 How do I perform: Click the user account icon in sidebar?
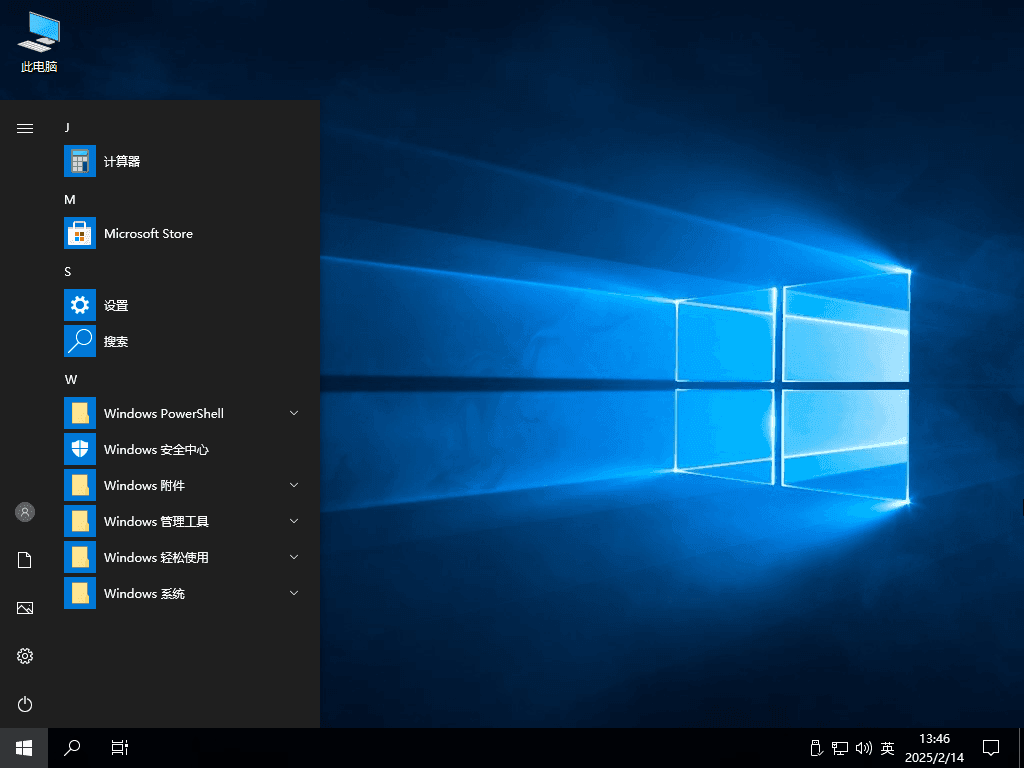tap(24, 511)
